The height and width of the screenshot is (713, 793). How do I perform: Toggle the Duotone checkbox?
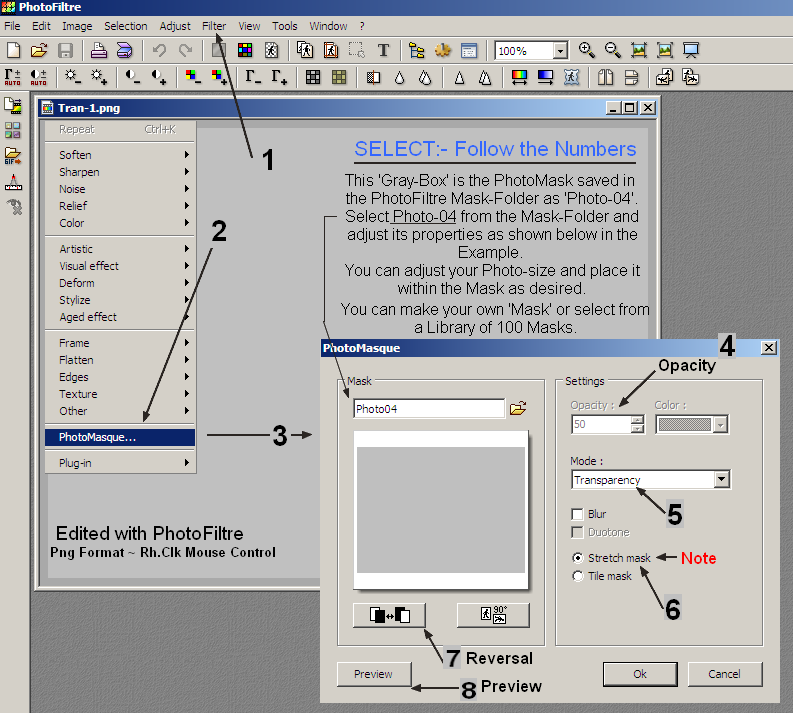(577, 532)
